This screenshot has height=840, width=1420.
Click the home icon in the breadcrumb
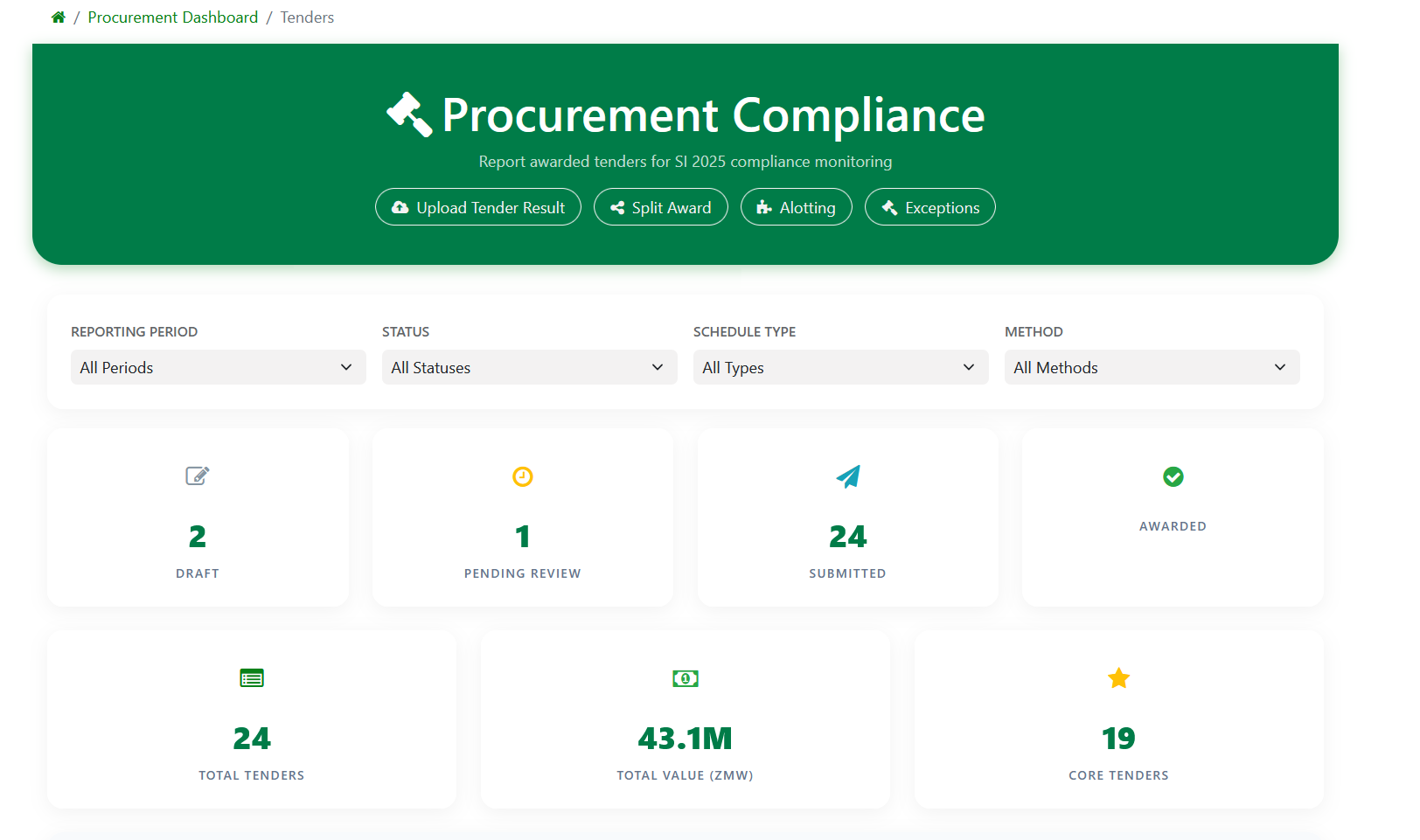tap(58, 17)
